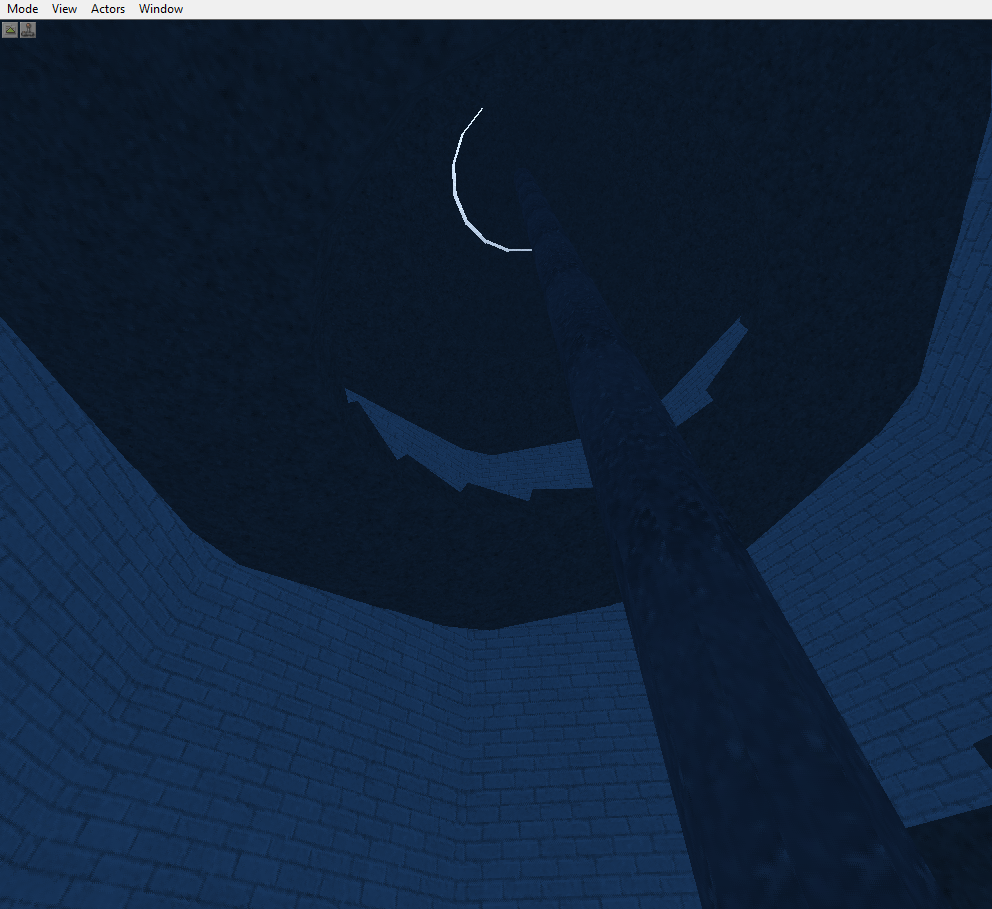Click the dark shadowed area in bottom-right corner
Viewport: 992px width, 909px height.
960,870
